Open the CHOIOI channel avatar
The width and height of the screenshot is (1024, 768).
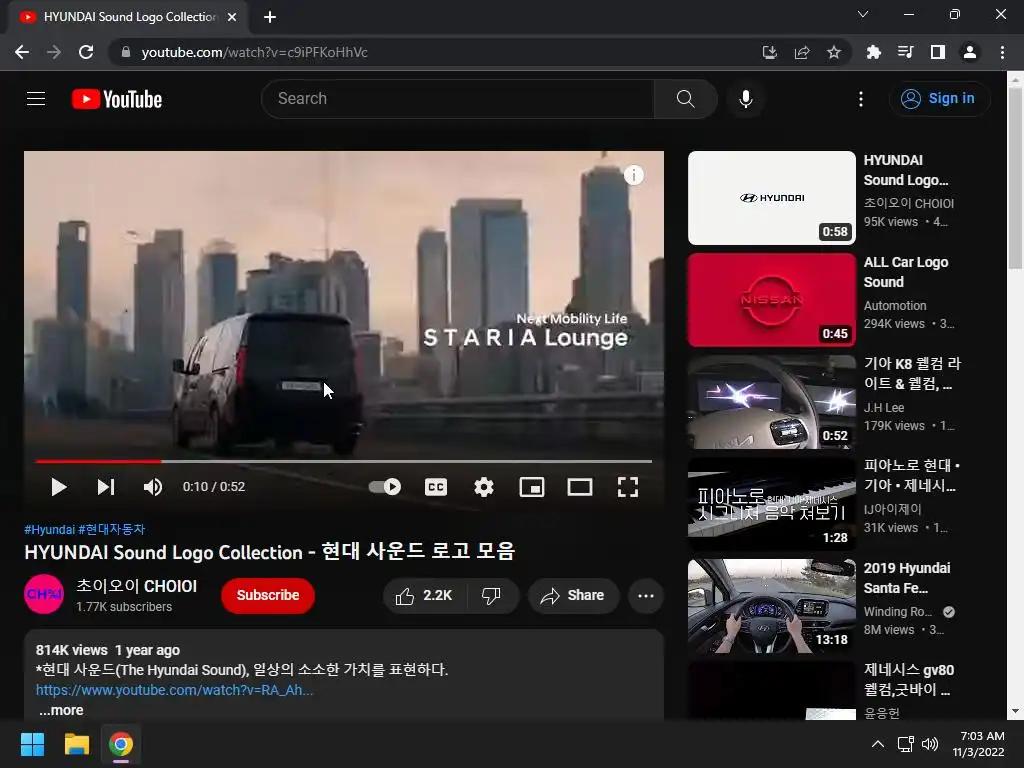(44, 594)
